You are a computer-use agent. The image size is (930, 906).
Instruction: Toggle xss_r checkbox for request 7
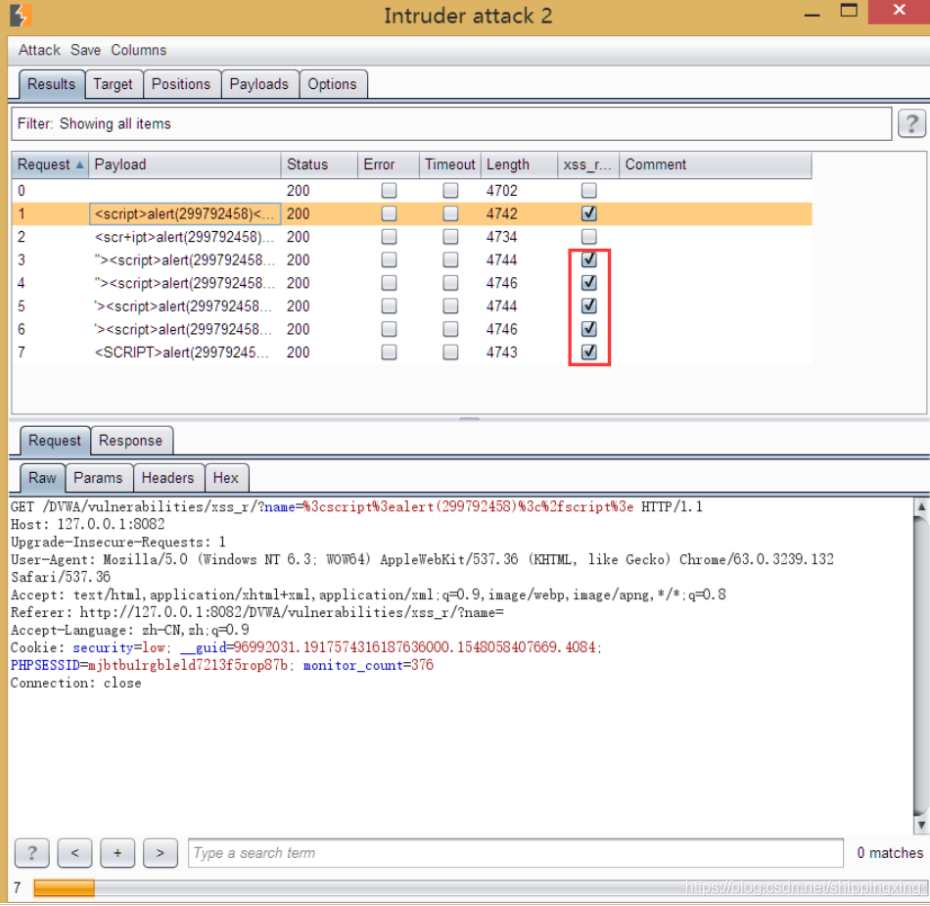pyautogui.click(x=588, y=352)
